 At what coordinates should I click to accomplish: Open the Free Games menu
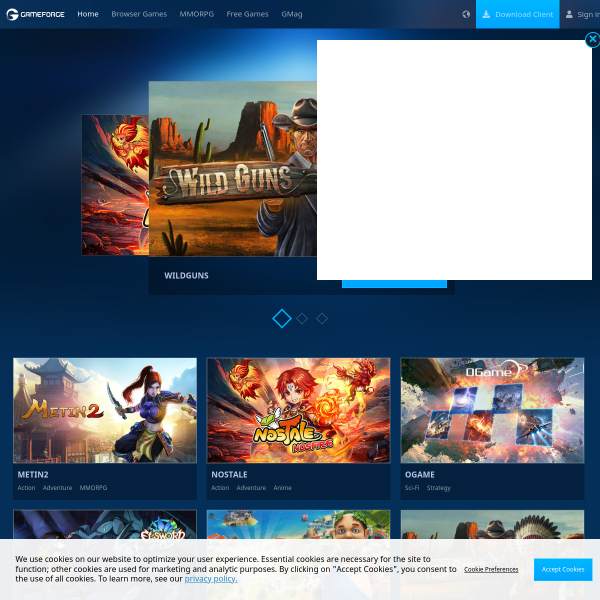[x=247, y=14]
